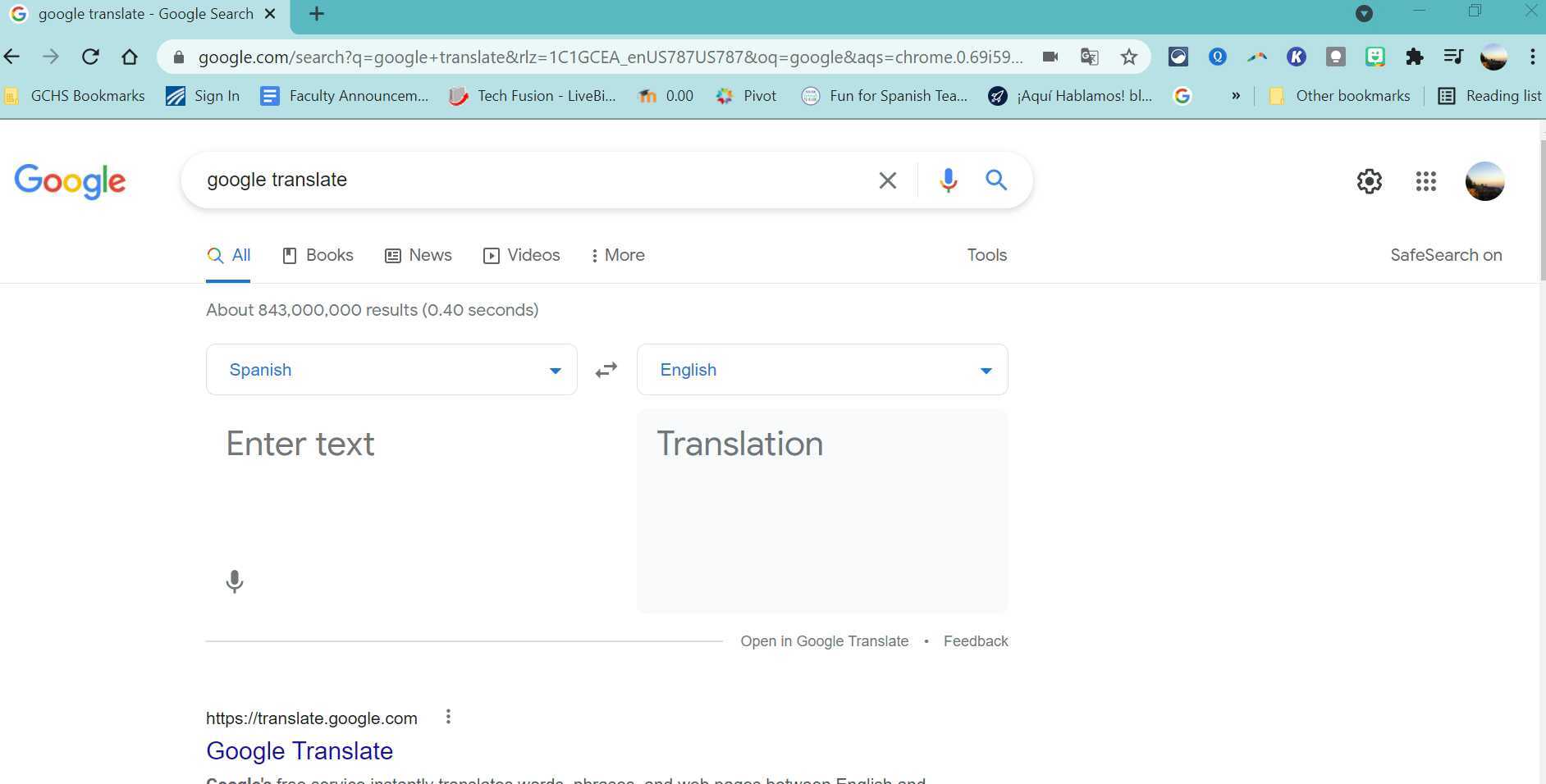The width and height of the screenshot is (1546, 784).
Task: Click the green smiley extension icon
Action: pyautogui.click(x=1375, y=57)
